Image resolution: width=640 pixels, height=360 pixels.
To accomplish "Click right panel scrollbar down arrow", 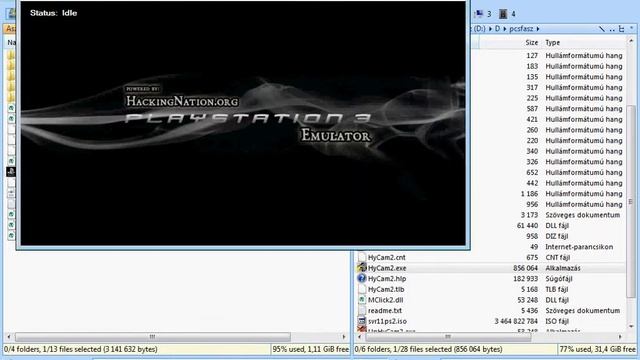I will point(631,327).
